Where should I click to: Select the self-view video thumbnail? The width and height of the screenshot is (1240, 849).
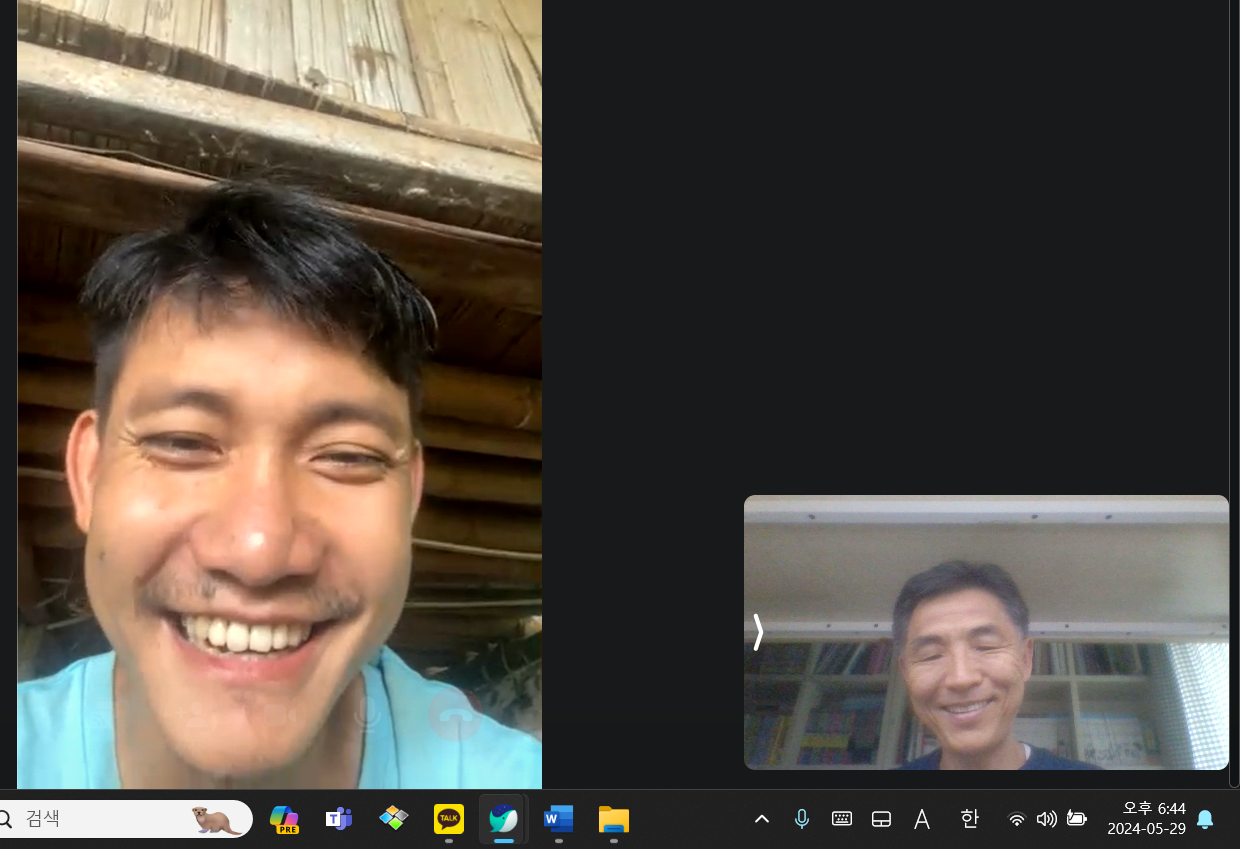click(x=986, y=632)
